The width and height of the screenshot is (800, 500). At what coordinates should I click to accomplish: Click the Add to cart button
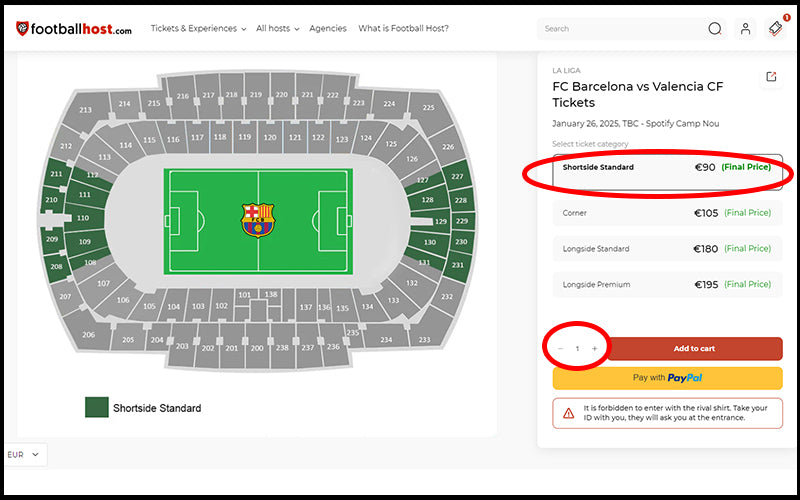[x=695, y=349]
